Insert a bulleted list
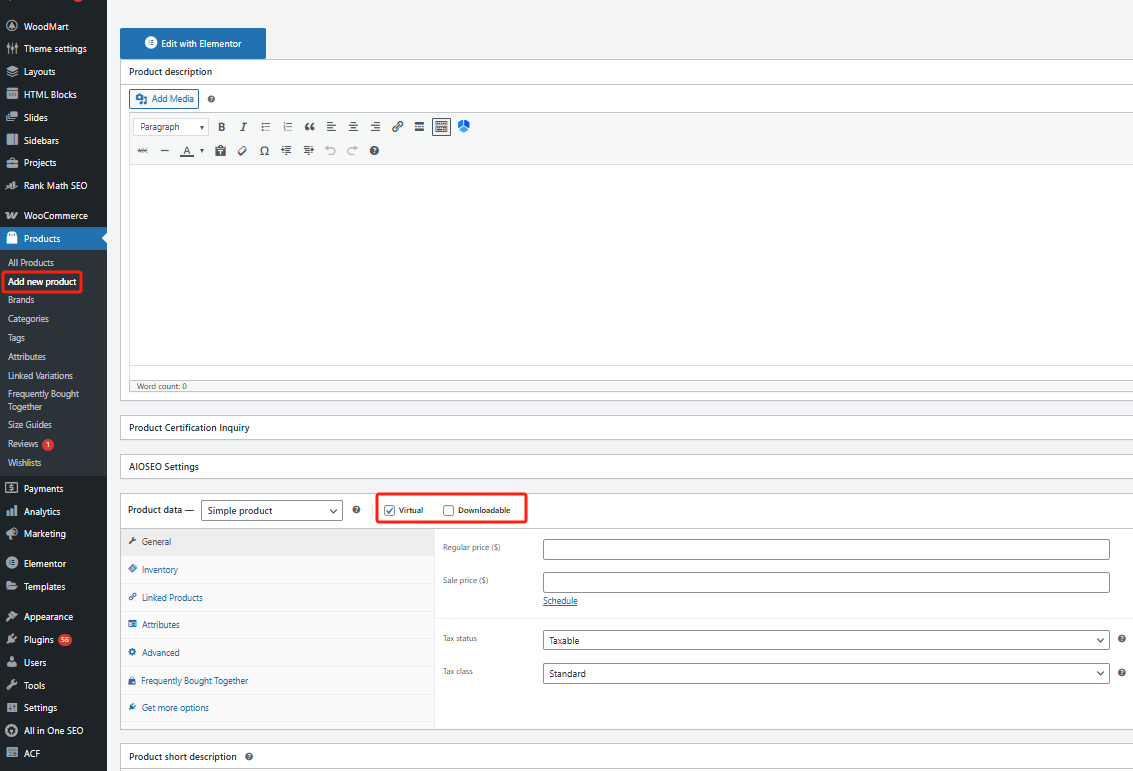Viewport: 1133px width, 771px height. pos(265,127)
